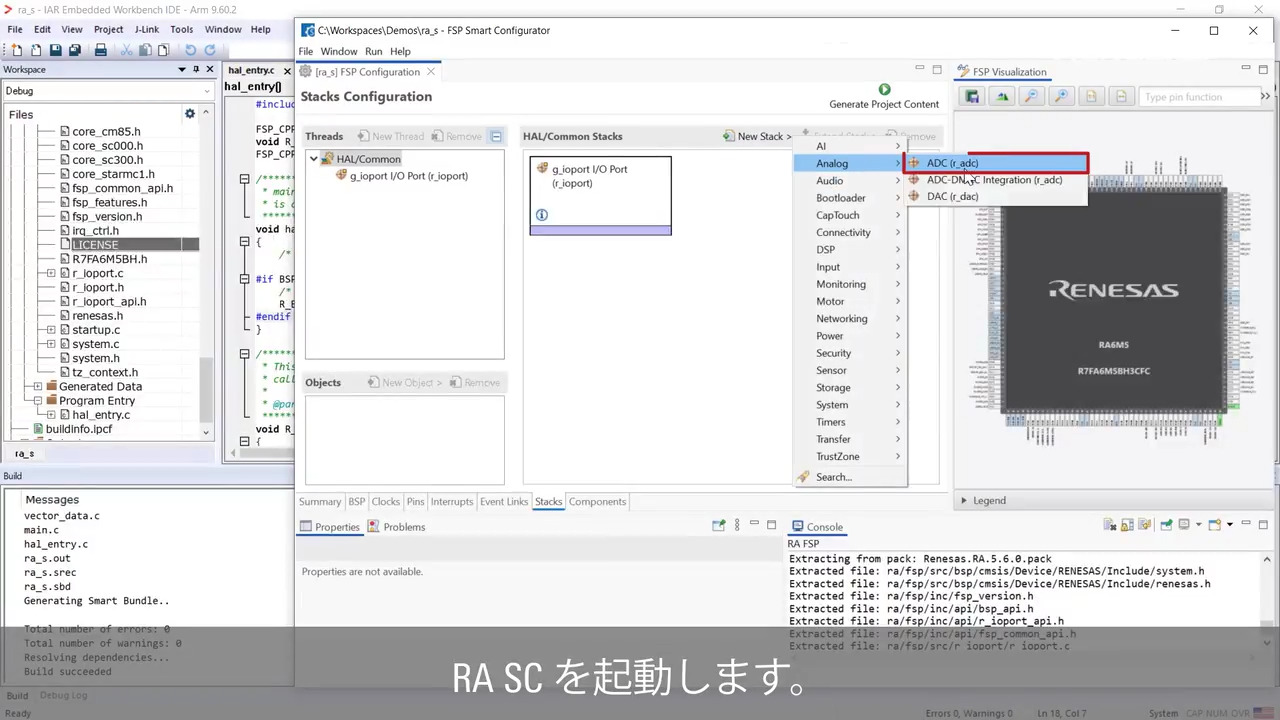Click the pin console icon

[1166, 525]
